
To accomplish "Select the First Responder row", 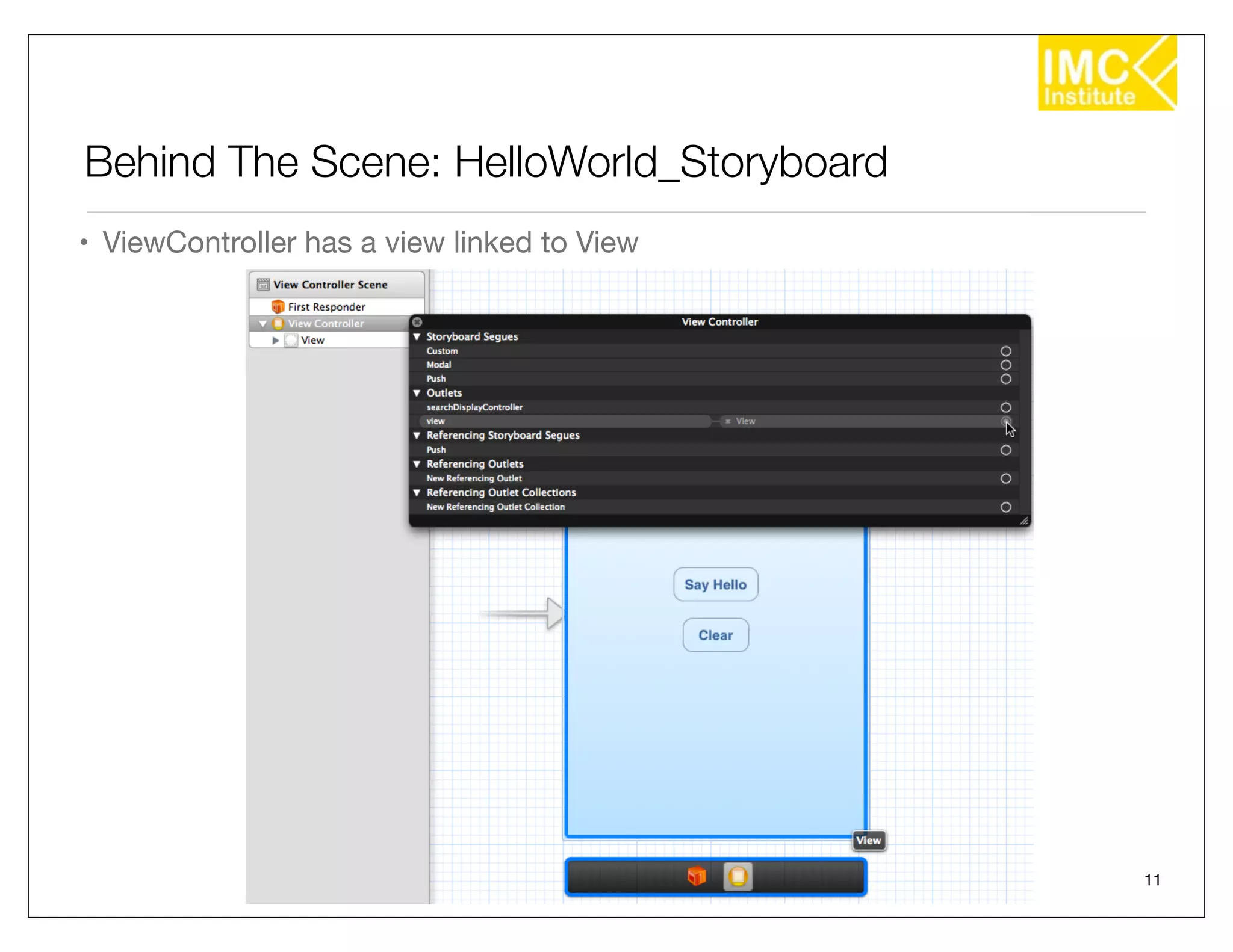I will [326, 307].
